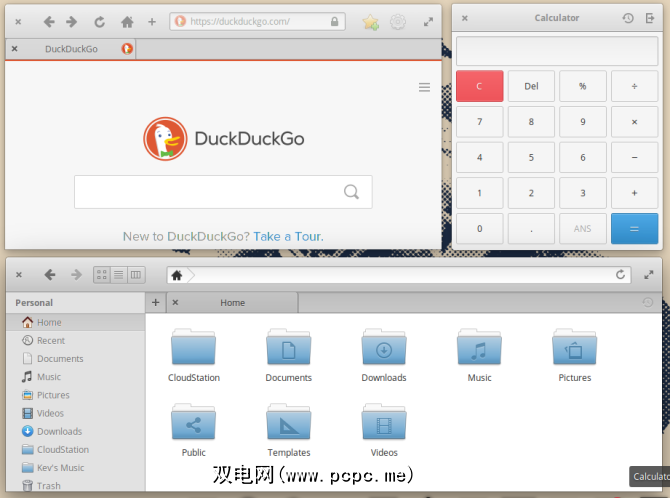Click home icon in Files path bar

tap(177, 275)
